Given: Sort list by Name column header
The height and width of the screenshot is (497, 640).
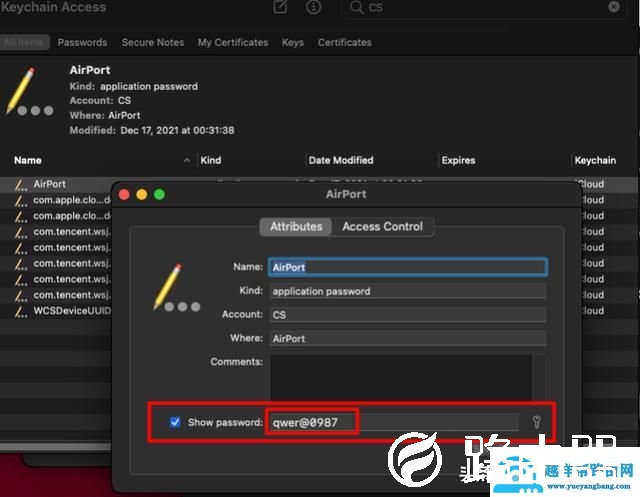Looking at the screenshot, I should pyautogui.click(x=28, y=160).
